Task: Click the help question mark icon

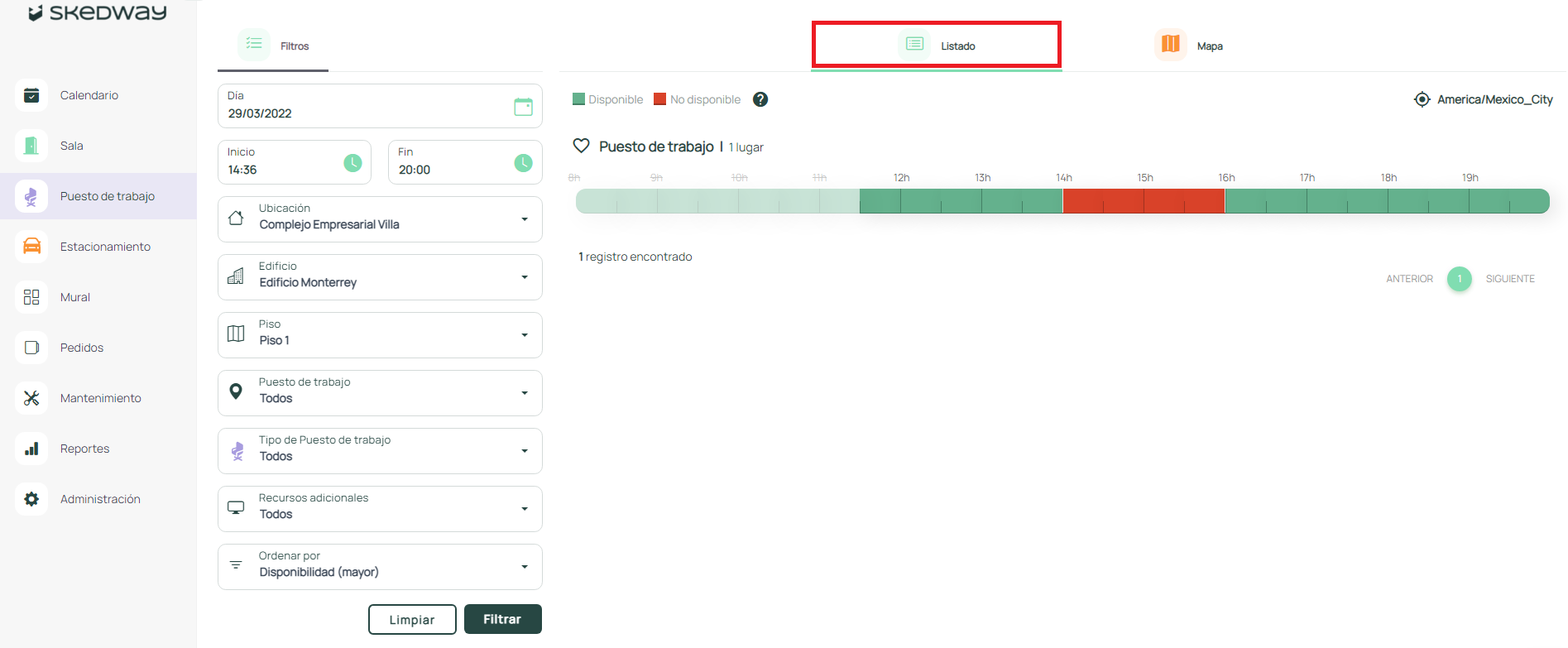Action: [760, 99]
